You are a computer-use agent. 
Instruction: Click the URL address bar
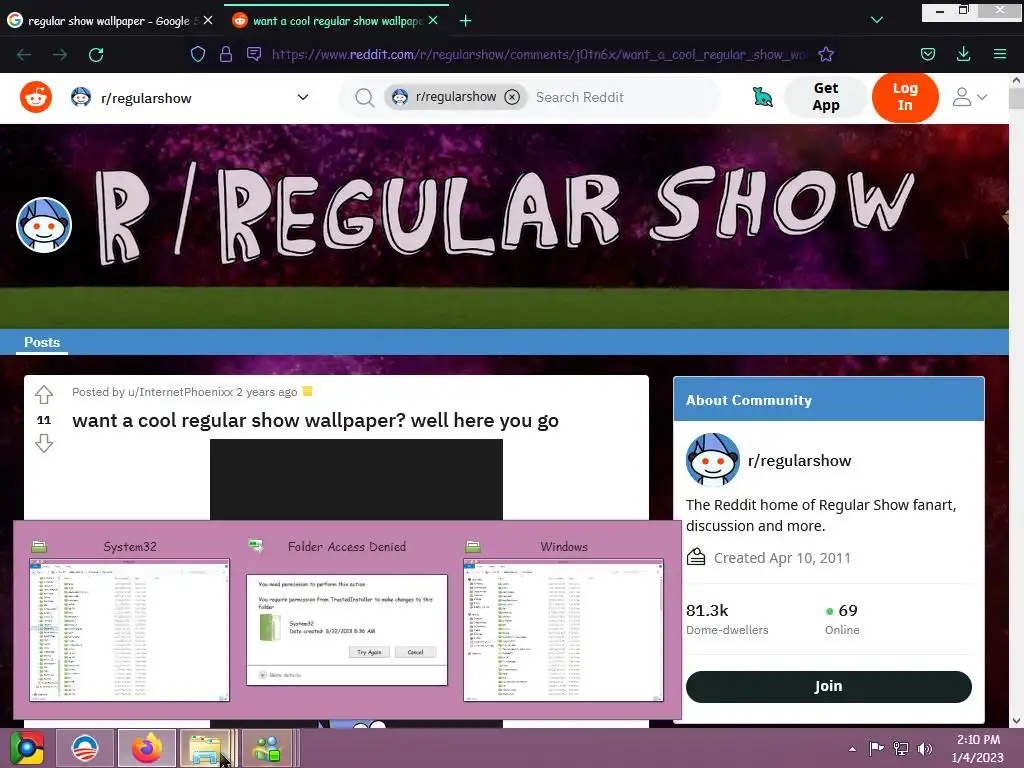pos(539,54)
